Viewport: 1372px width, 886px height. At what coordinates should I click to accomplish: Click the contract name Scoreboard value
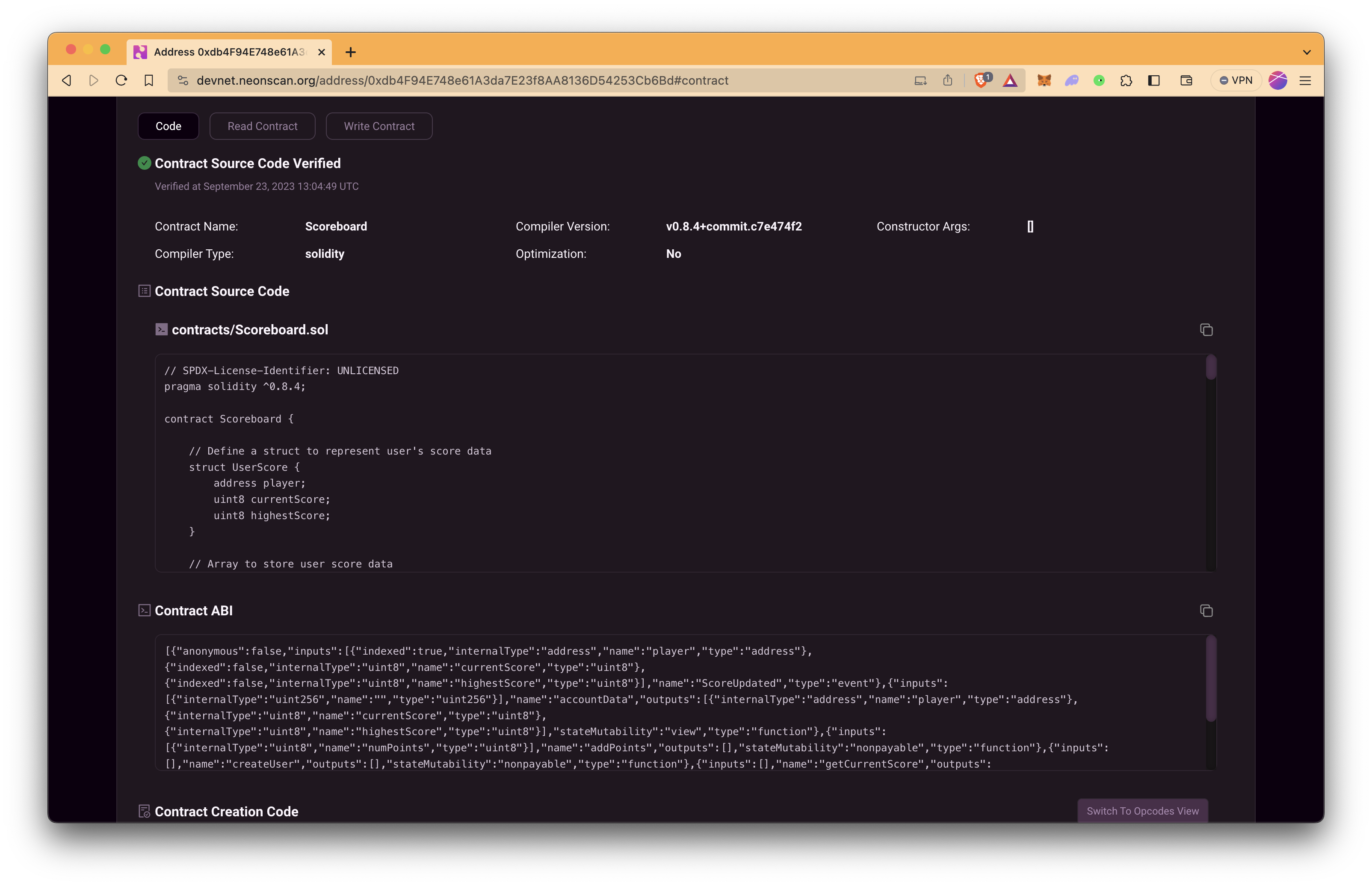pos(336,227)
